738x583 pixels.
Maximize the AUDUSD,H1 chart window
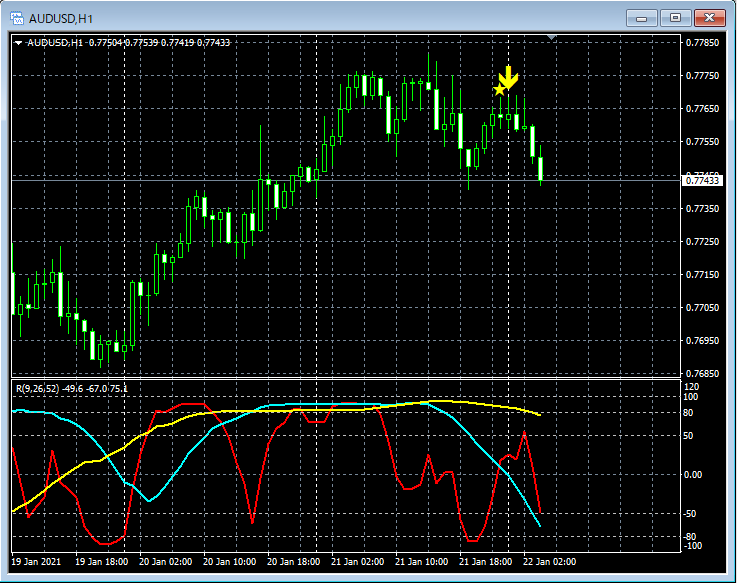click(x=675, y=17)
